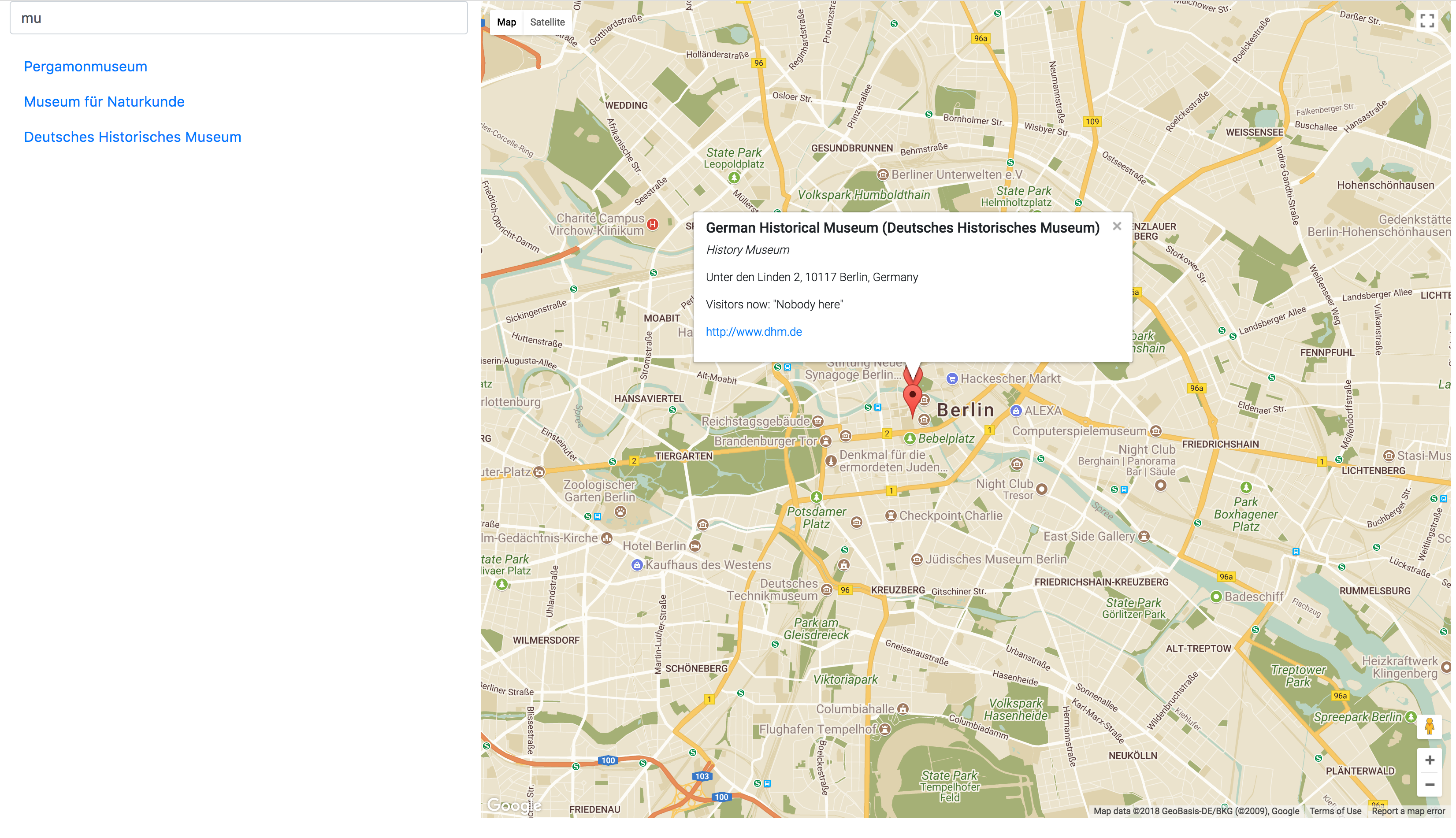Close the German Historical Museum info window

click(1117, 226)
